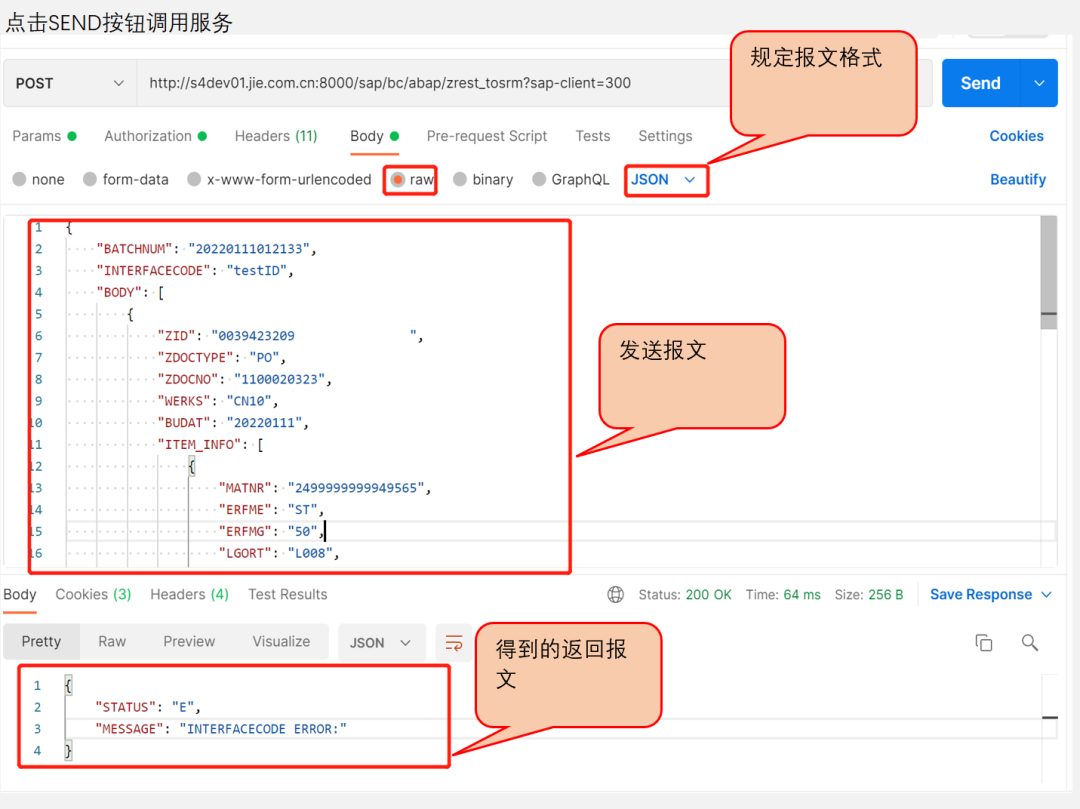Switch to the Tests tab
The width and height of the screenshot is (1080, 809).
coord(592,136)
